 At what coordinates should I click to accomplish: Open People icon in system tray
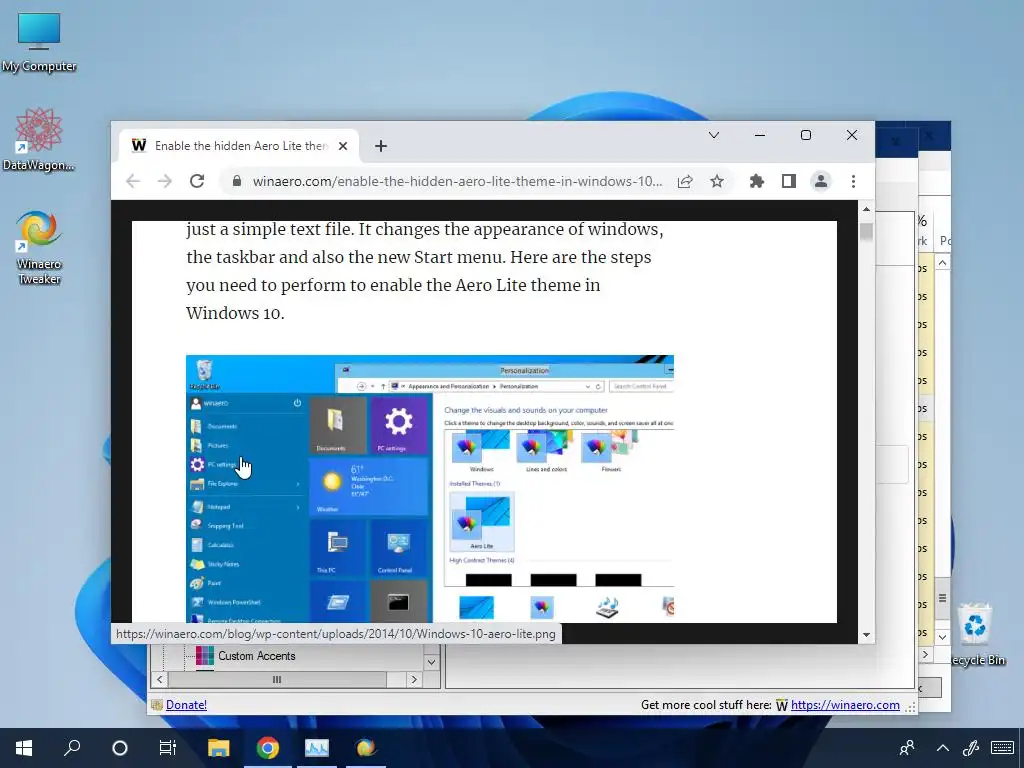click(x=907, y=748)
